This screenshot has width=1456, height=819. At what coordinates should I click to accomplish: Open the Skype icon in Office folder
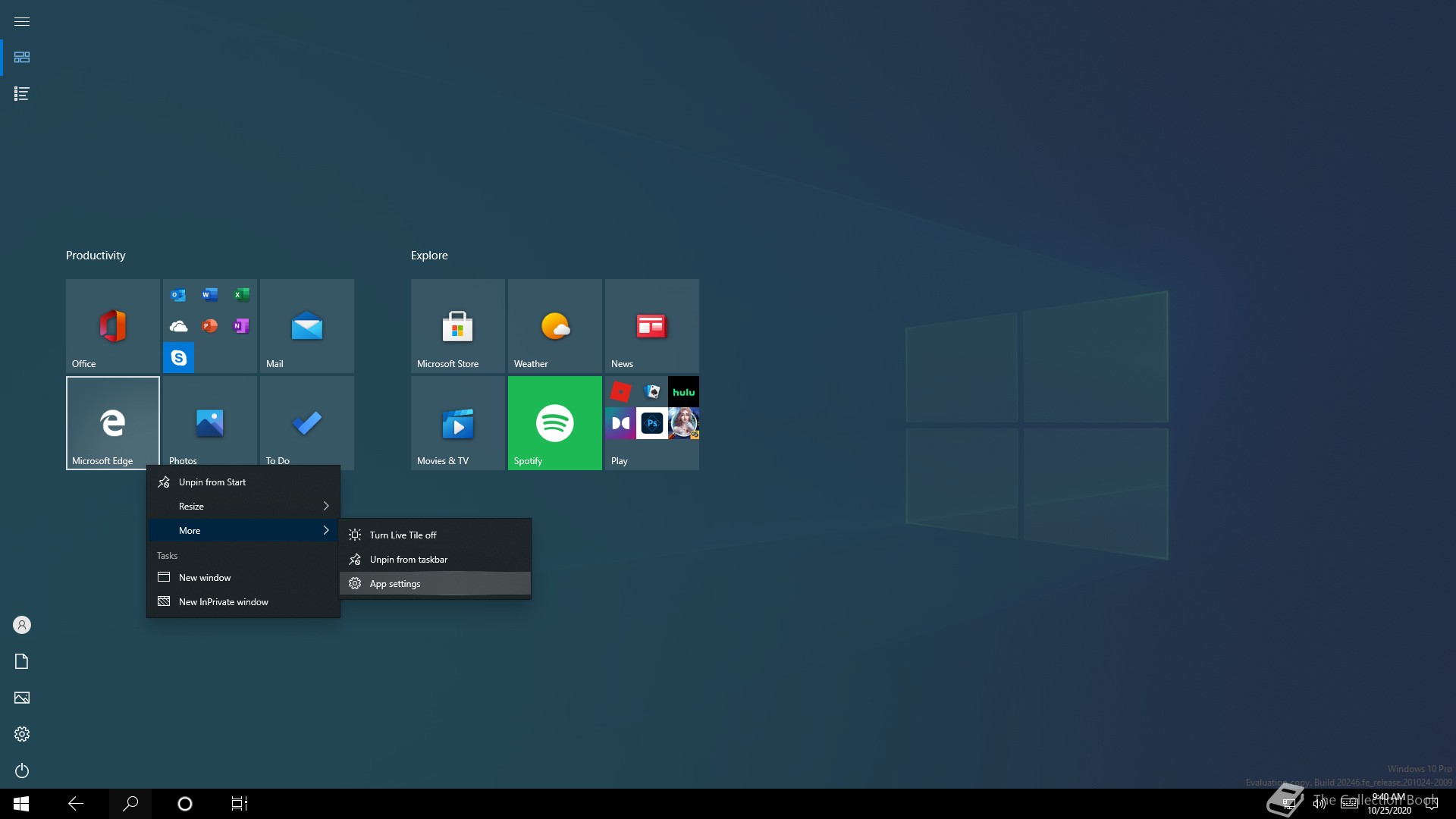[x=178, y=358]
